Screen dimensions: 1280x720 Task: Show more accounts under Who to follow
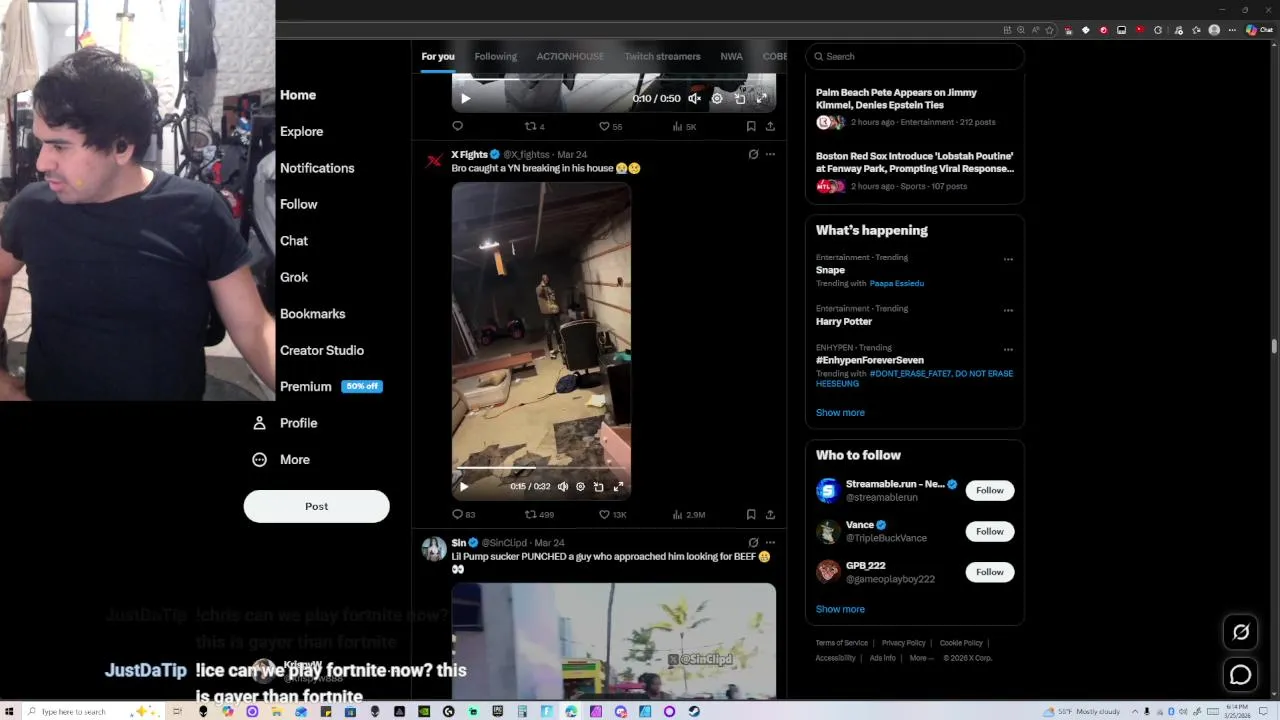click(840, 609)
